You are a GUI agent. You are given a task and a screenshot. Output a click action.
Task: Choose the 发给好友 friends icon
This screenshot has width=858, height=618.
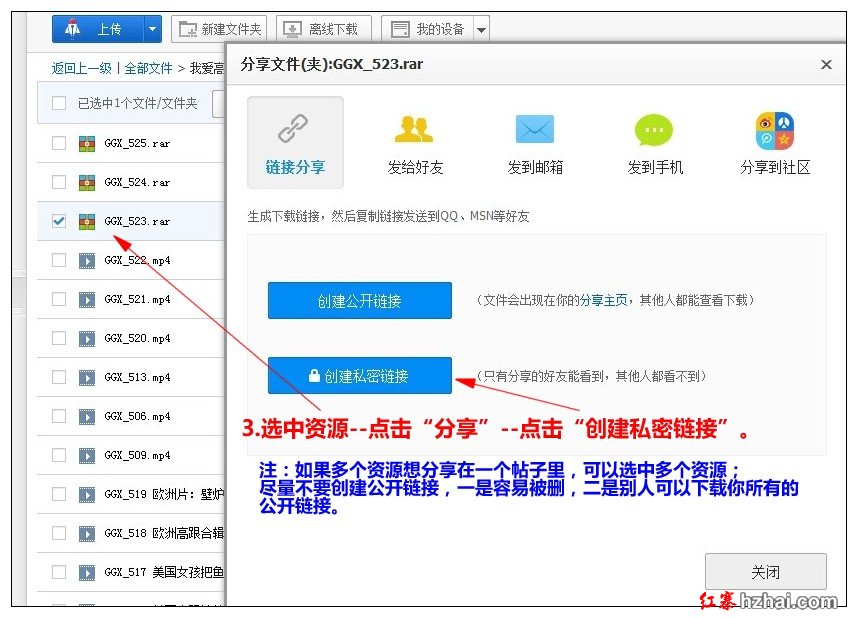tap(414, 130)
